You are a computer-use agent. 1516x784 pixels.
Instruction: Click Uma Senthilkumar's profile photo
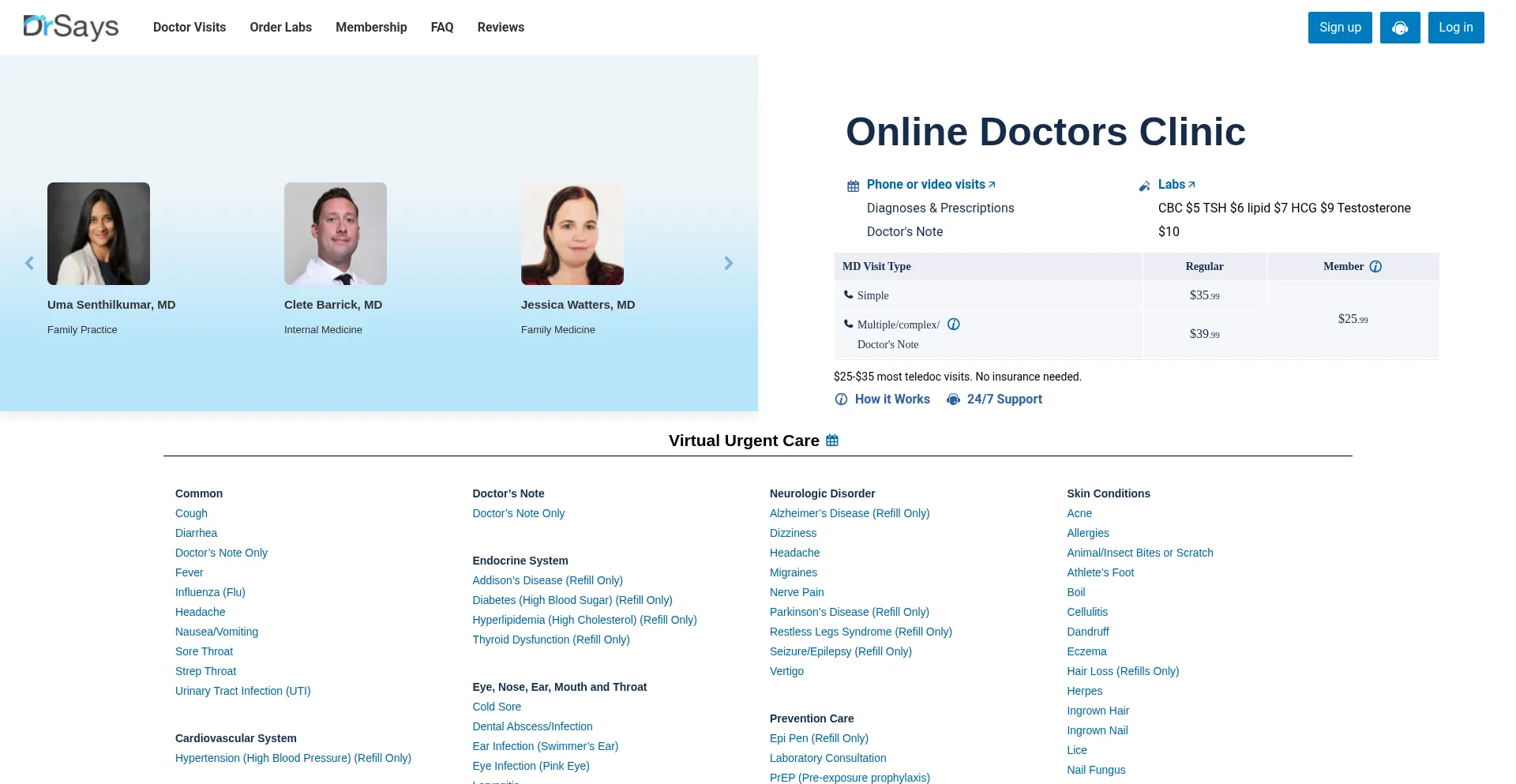tap(98, 233)
